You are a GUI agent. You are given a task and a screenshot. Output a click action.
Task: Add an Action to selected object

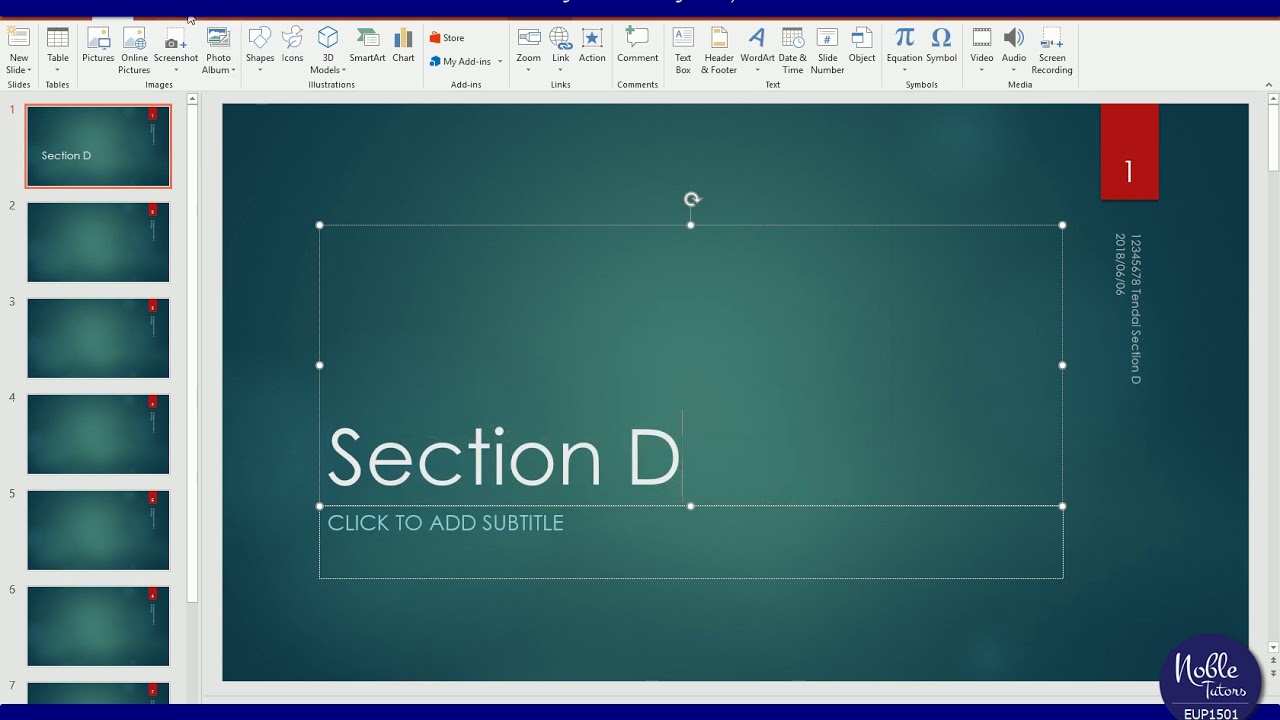point(592,45)
